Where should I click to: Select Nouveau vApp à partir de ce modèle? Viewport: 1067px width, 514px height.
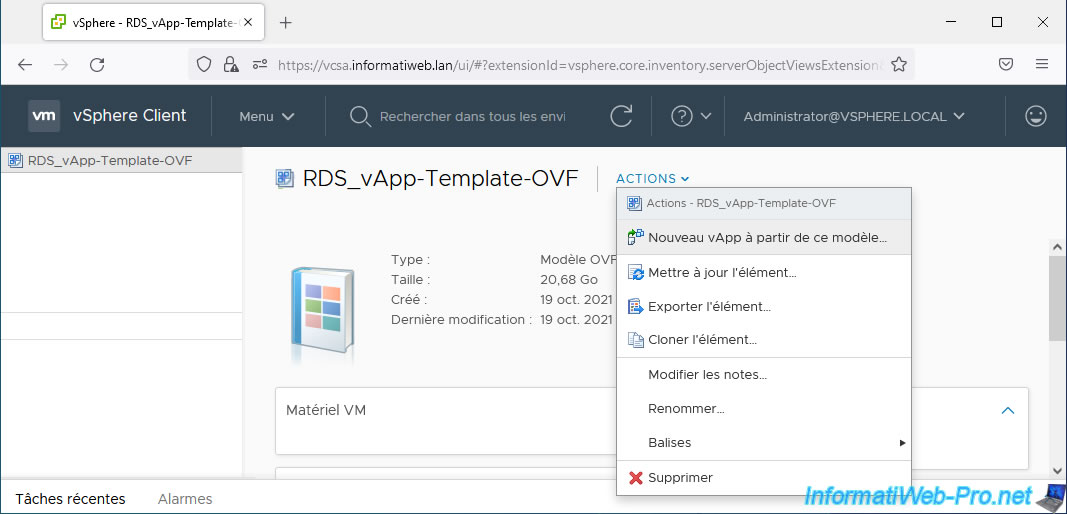pos(764,238)
